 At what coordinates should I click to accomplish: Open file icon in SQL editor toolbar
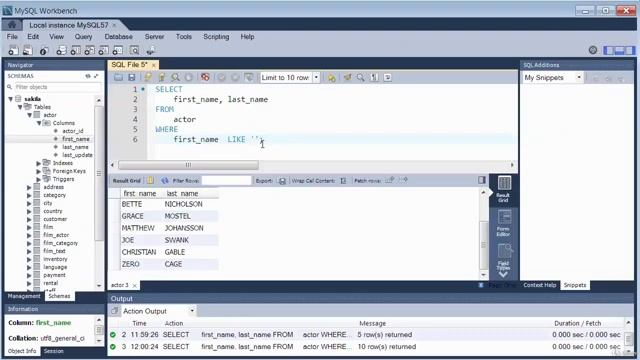pos(118,78)
